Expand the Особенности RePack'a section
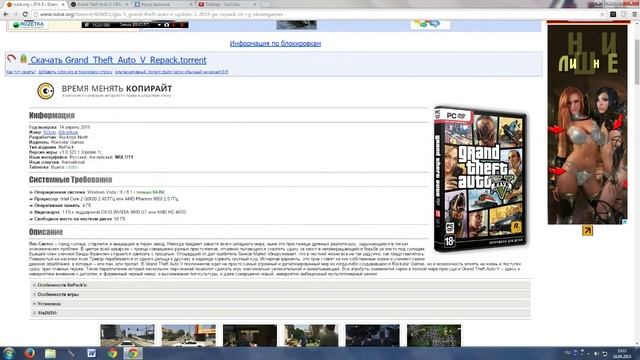The image size is (640, 360). [280, 285]
